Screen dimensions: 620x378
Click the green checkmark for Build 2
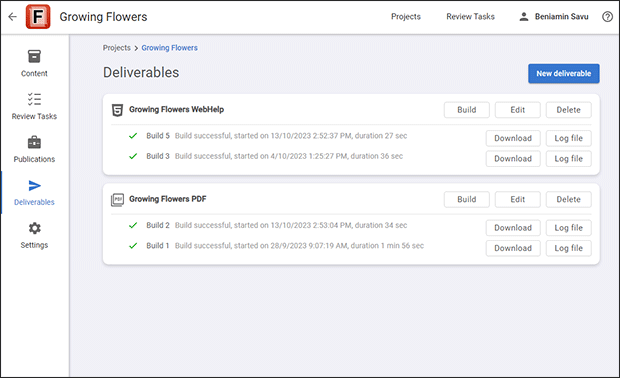[x=133, y=225]
